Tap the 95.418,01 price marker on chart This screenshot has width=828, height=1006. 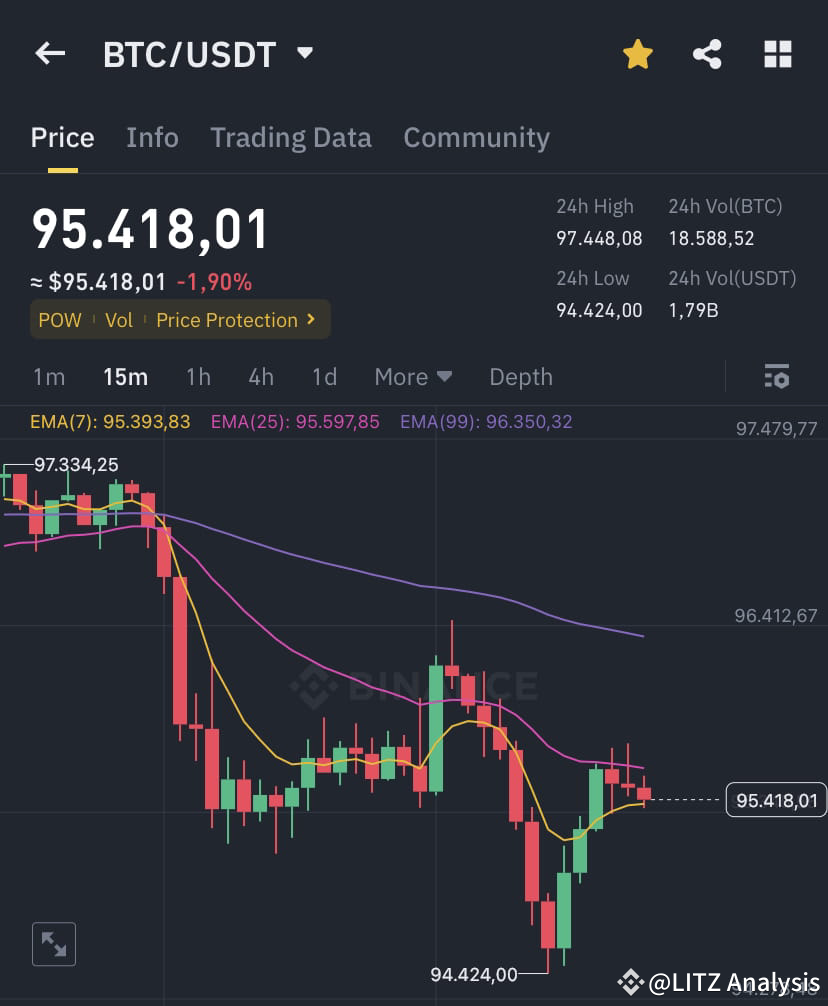(775, 800)
